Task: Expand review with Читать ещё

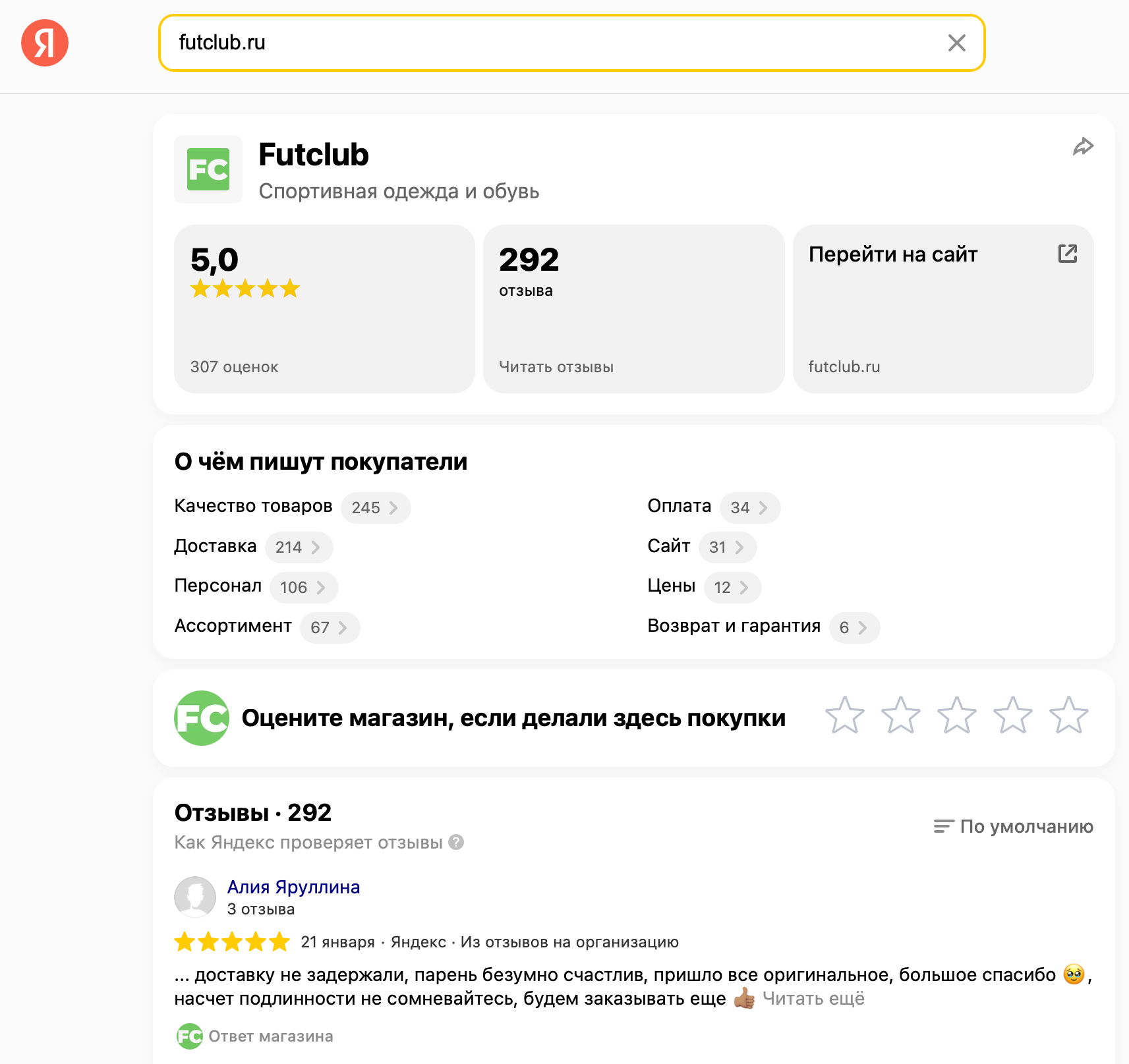Action: point(813,999)
